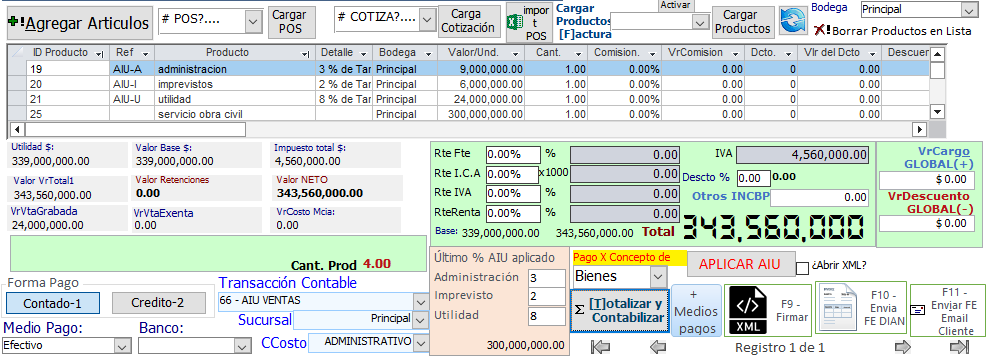The width and height of the screenshot is (996, 360).
Task: Click the blue refresh arrows icon
Action: (793, 21)
